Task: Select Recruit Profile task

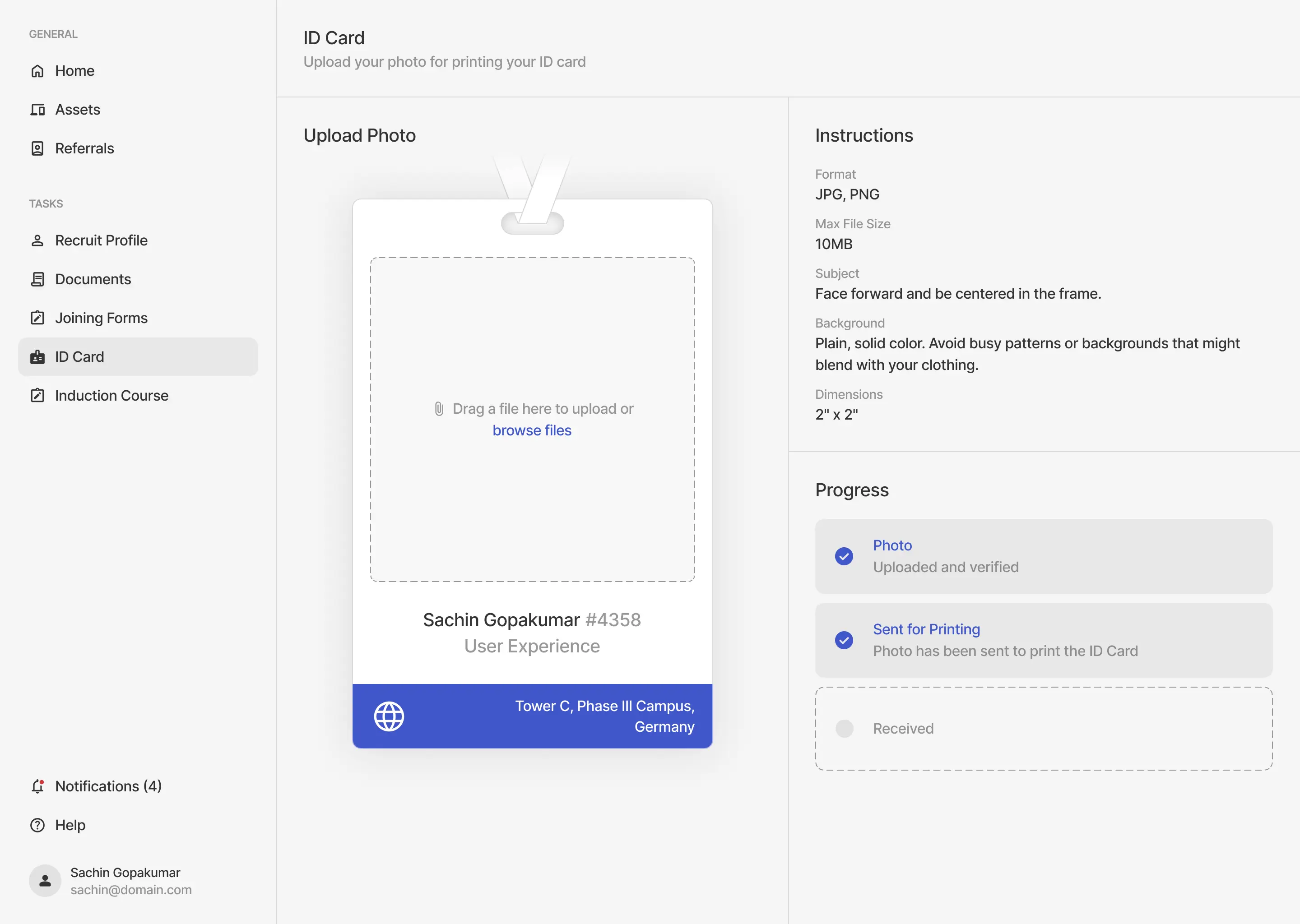Action: coord(138,240)
